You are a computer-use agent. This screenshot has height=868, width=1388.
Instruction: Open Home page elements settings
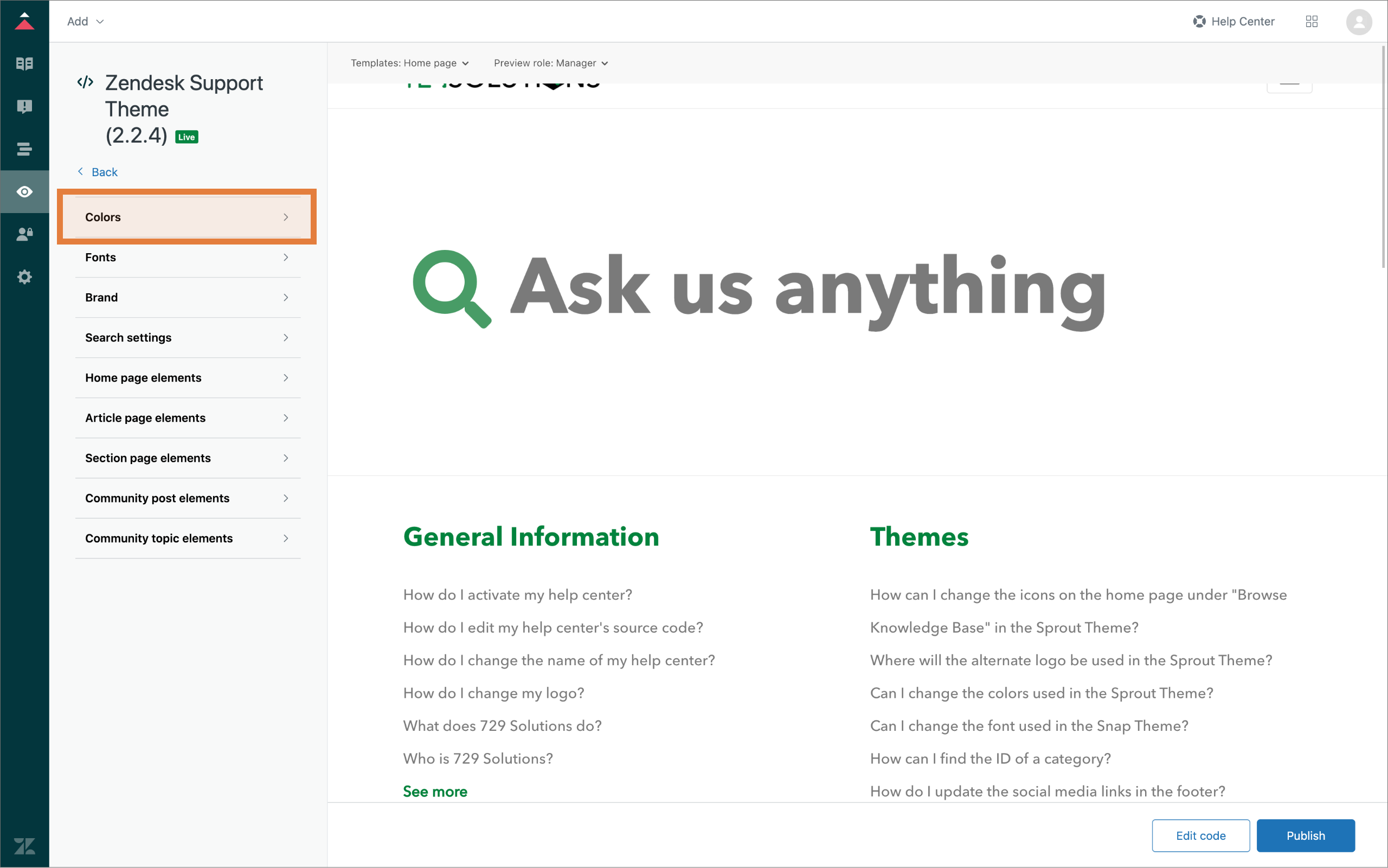tap(187, 378)
